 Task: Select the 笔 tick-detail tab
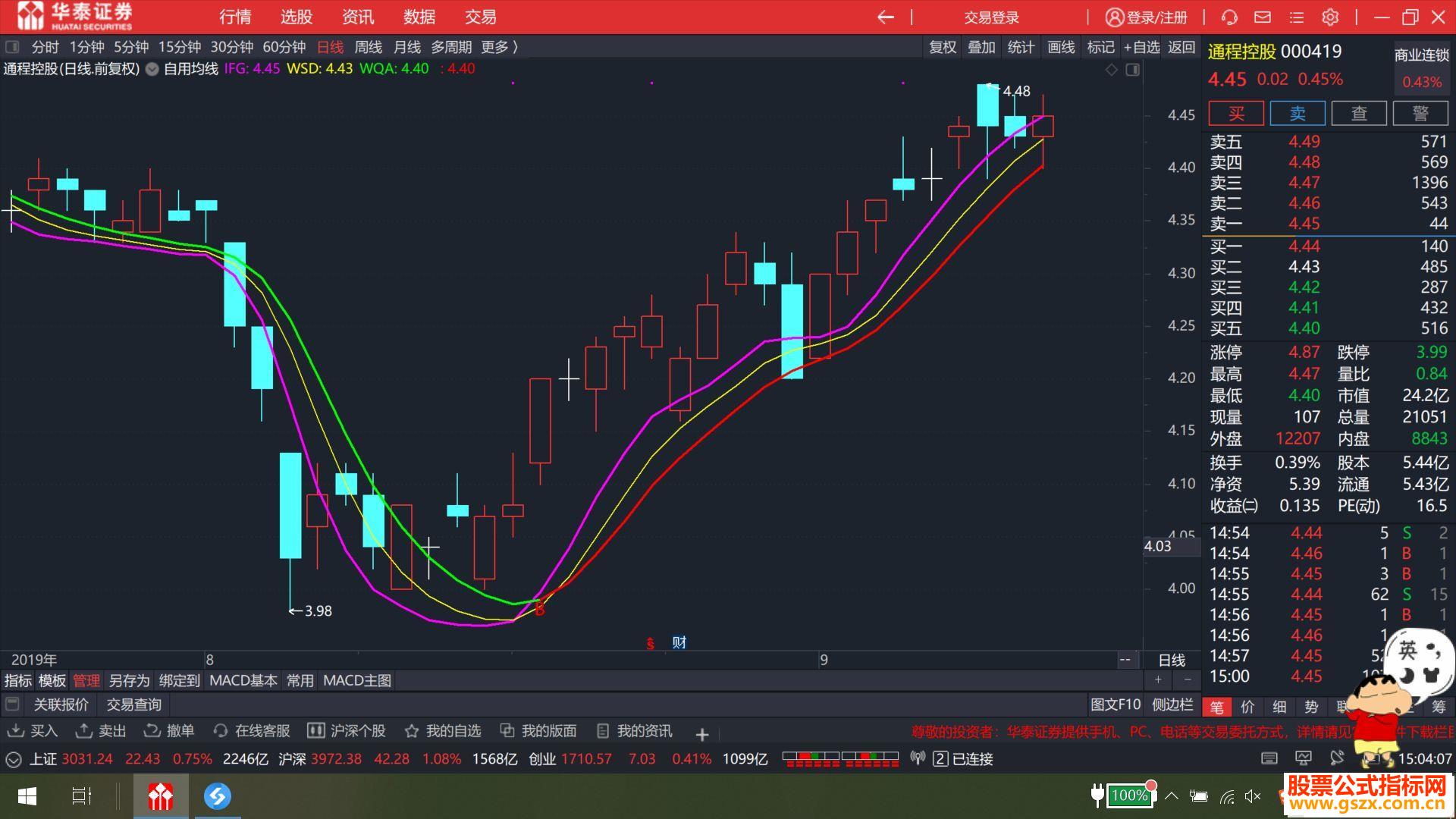tap(1216, 707)
